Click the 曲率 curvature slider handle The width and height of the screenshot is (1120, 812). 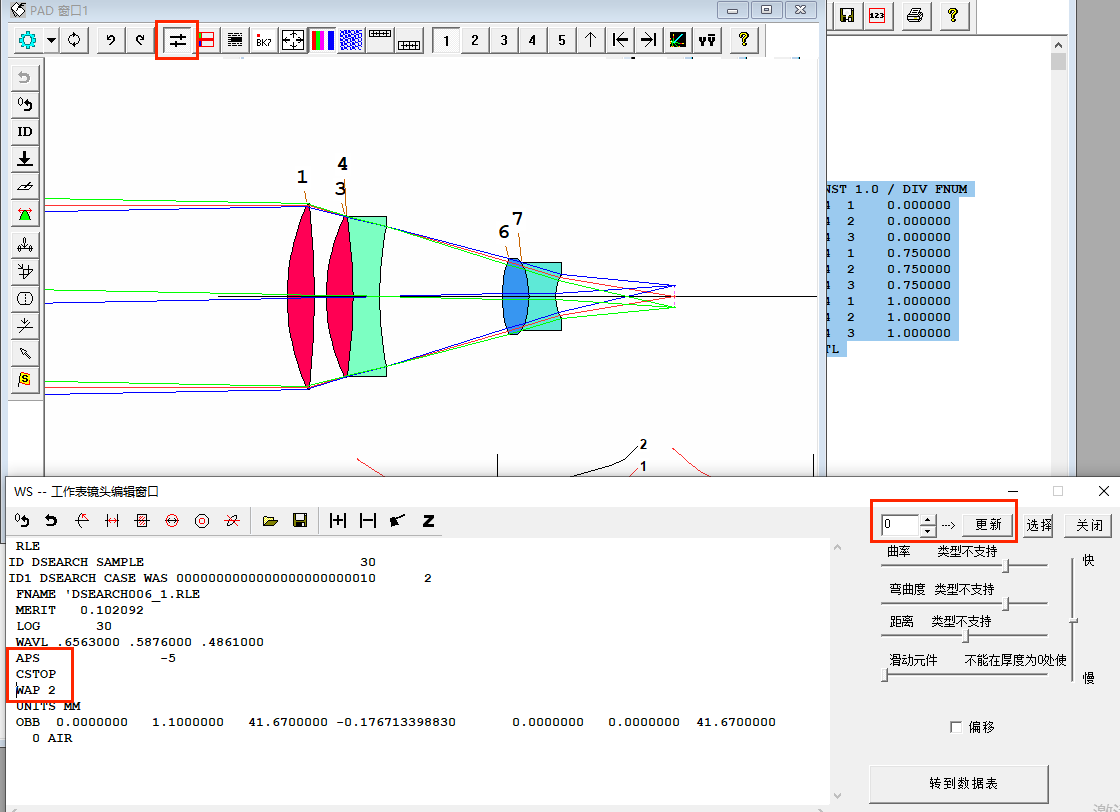(x=1006, y=566)
